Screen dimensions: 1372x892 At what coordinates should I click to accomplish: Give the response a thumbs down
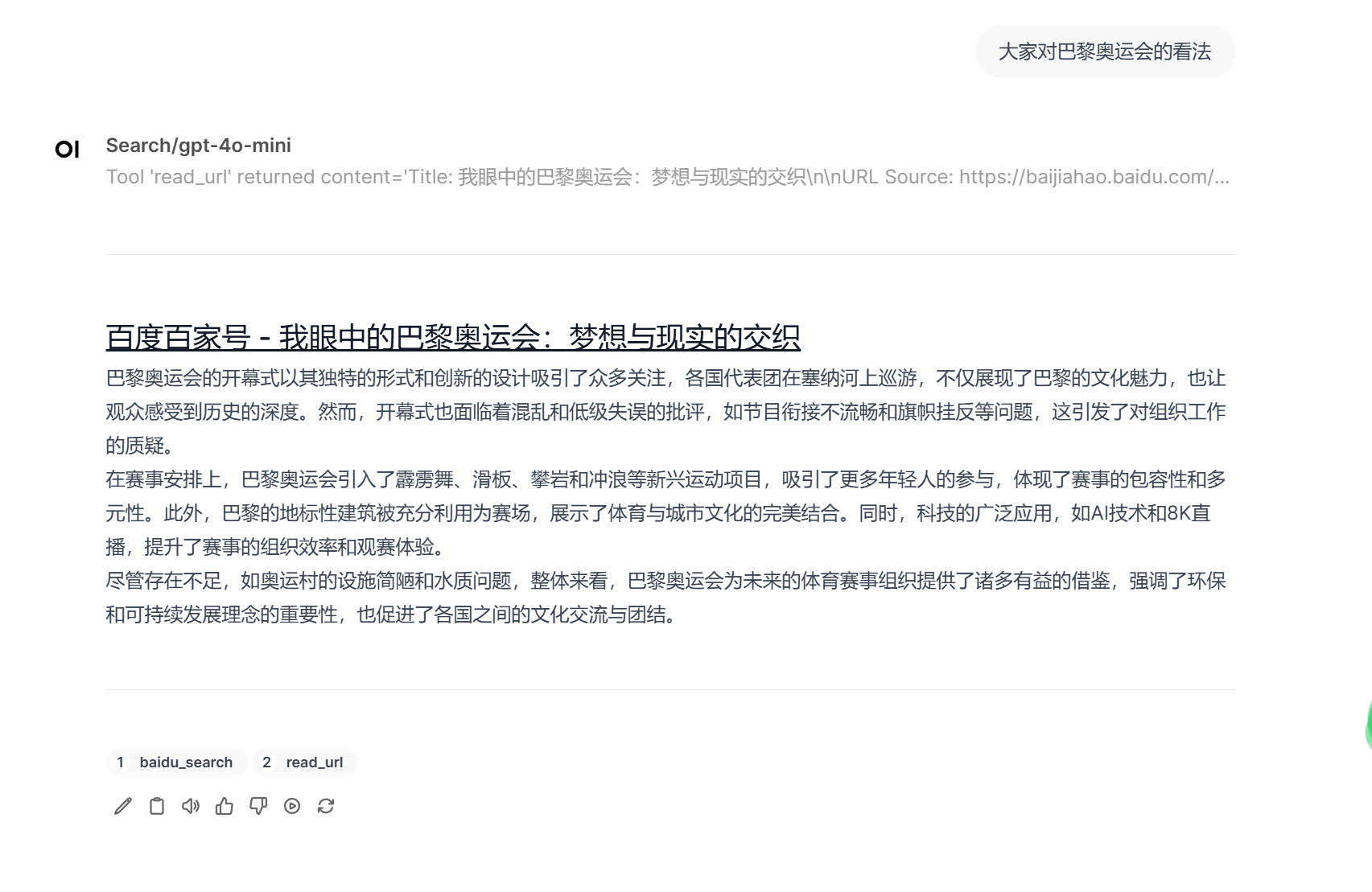click(x=258, y=806)
